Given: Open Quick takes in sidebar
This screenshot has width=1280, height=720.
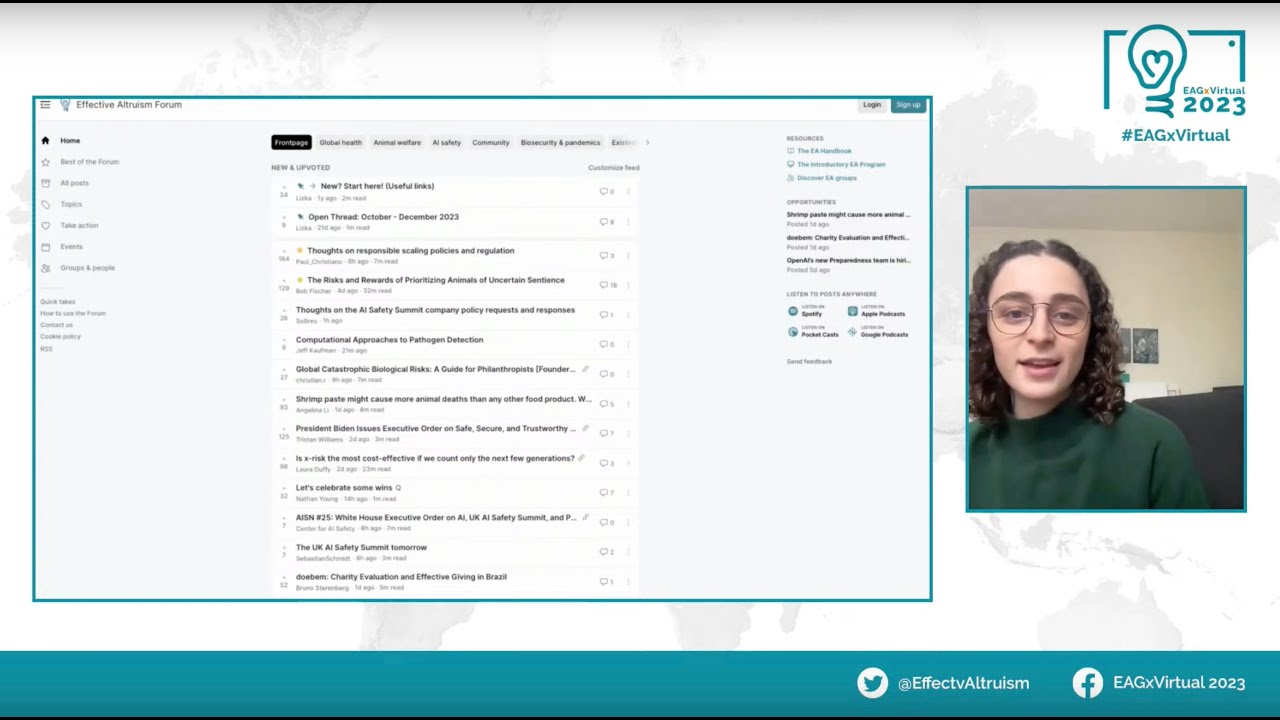Looking at the screenshot, I should pyautogui.click(x=58, y=302).
